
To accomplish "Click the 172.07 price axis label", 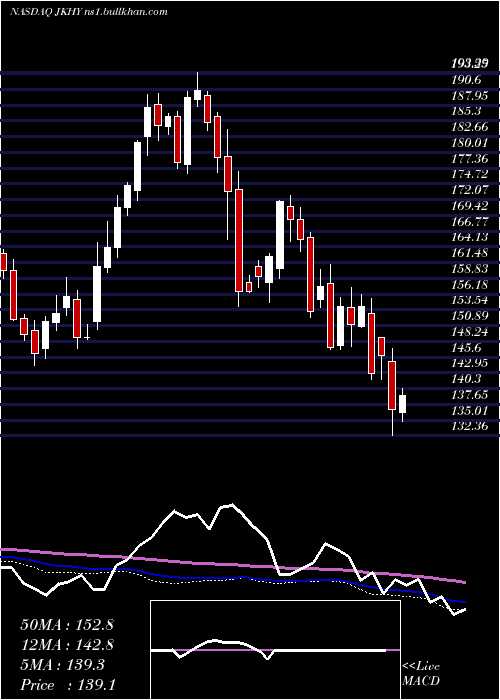I will tap(469, 190).
